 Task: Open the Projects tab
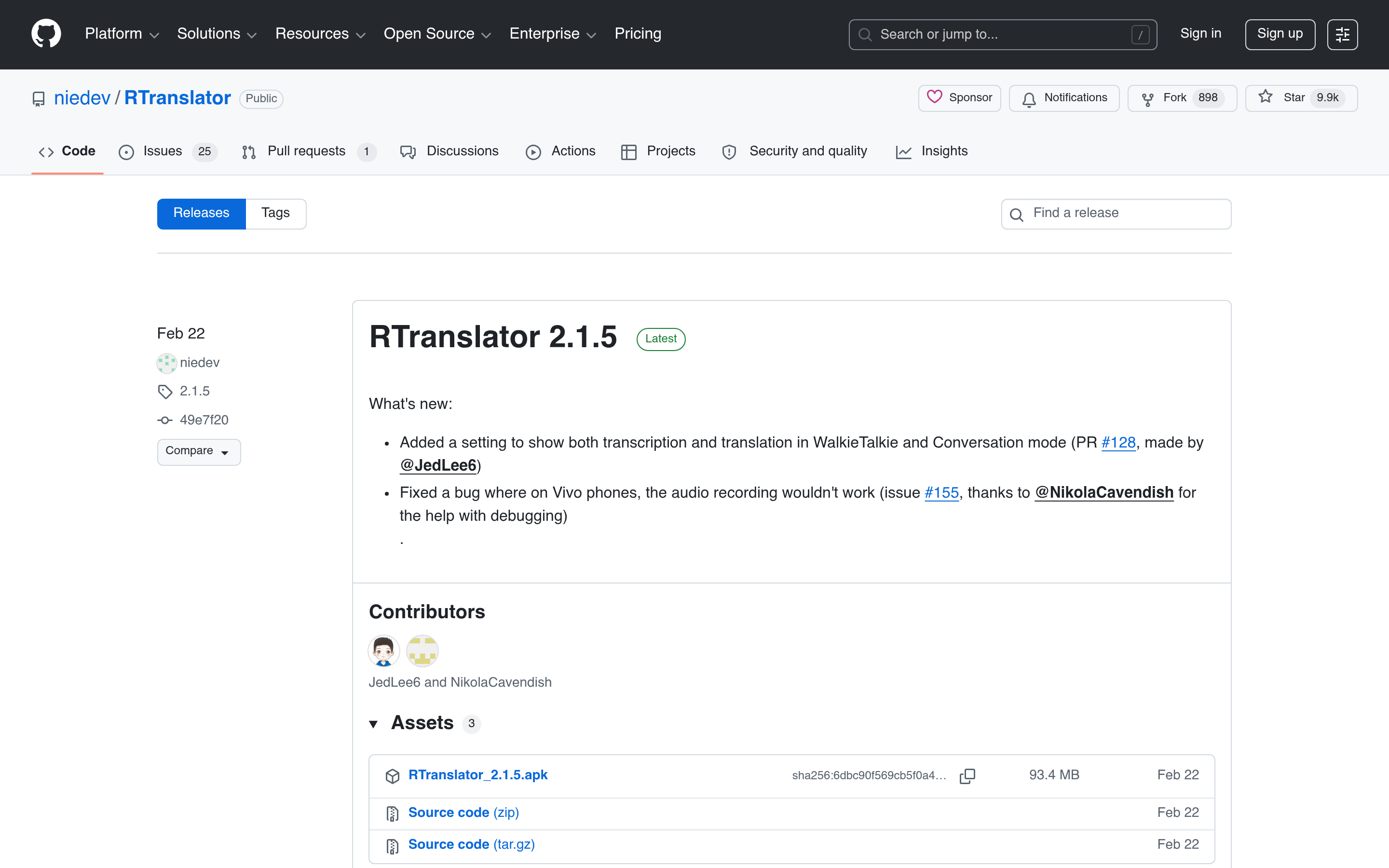(658, 151)
